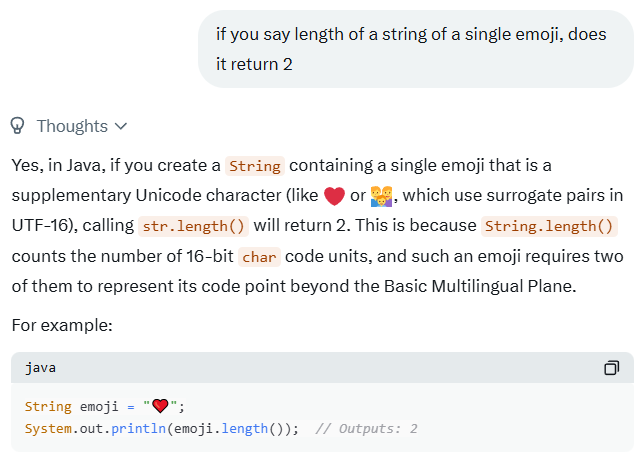The image size is (644, 471).
Task: Click the family emoji in the paragraph
Action: pyautogui.click(x=380, y=195)
